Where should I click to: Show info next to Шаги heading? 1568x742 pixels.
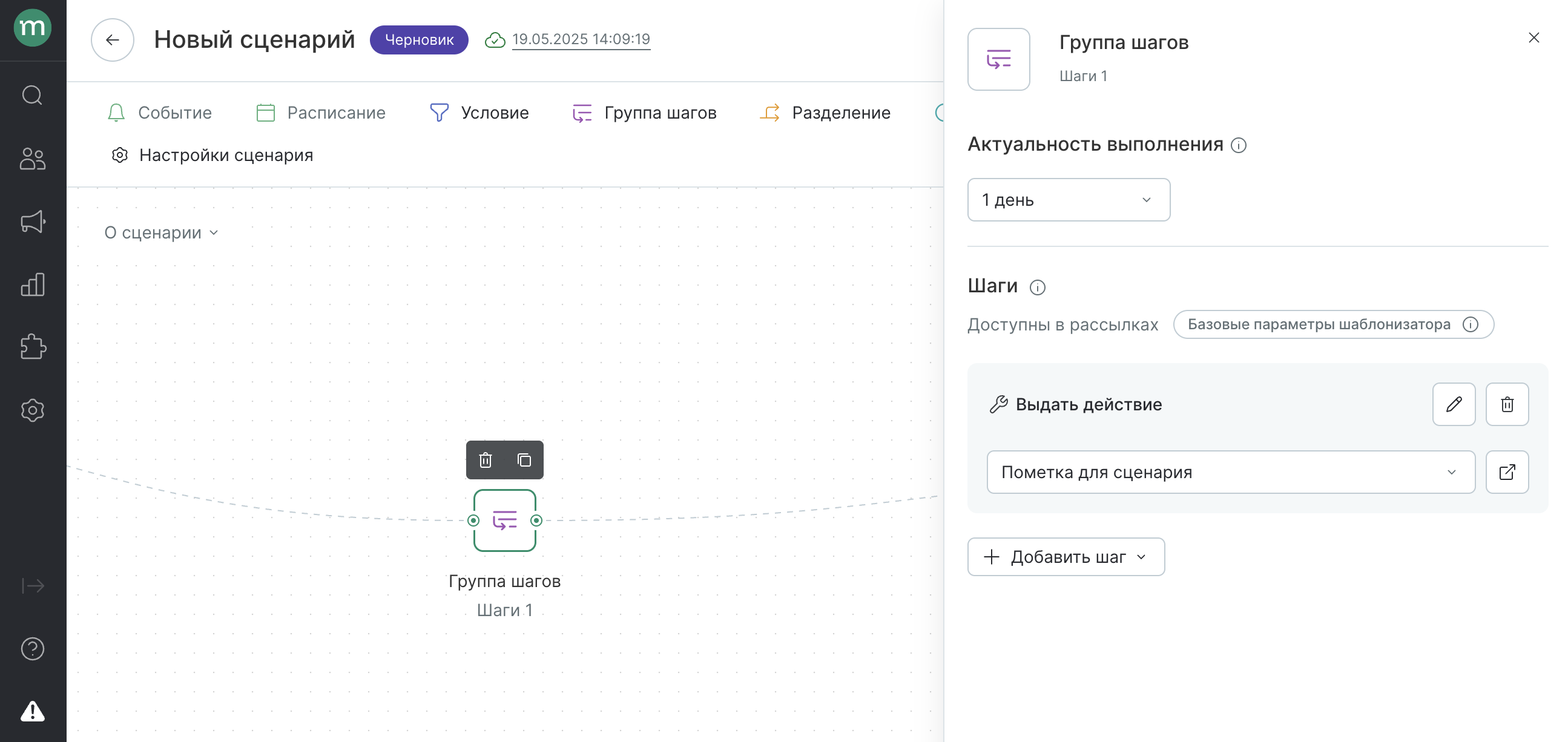point(1037,287)
